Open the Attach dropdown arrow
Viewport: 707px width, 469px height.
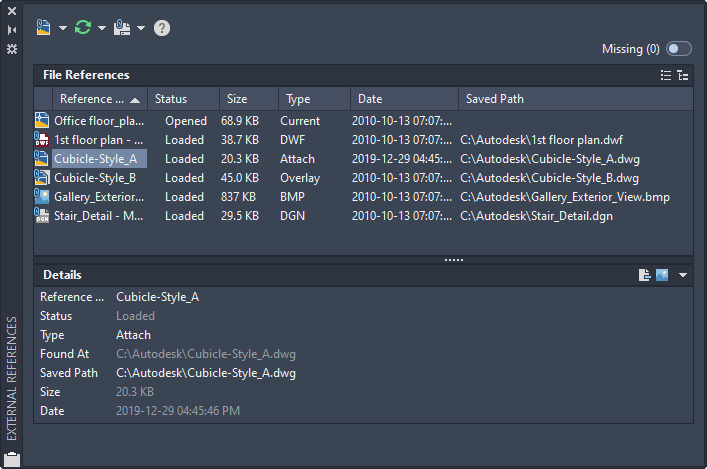(x=63, y=28)
